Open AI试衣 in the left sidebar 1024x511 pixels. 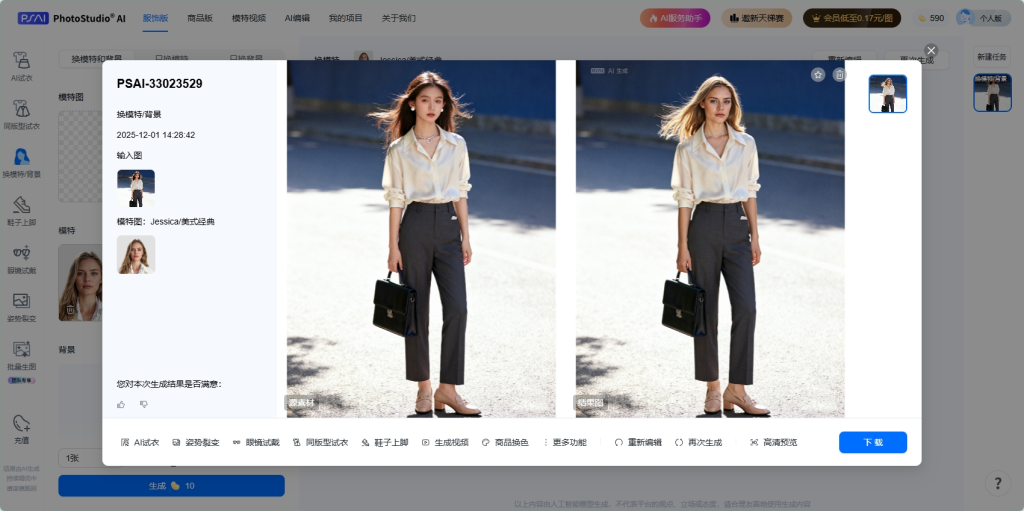tap(22, 66)
